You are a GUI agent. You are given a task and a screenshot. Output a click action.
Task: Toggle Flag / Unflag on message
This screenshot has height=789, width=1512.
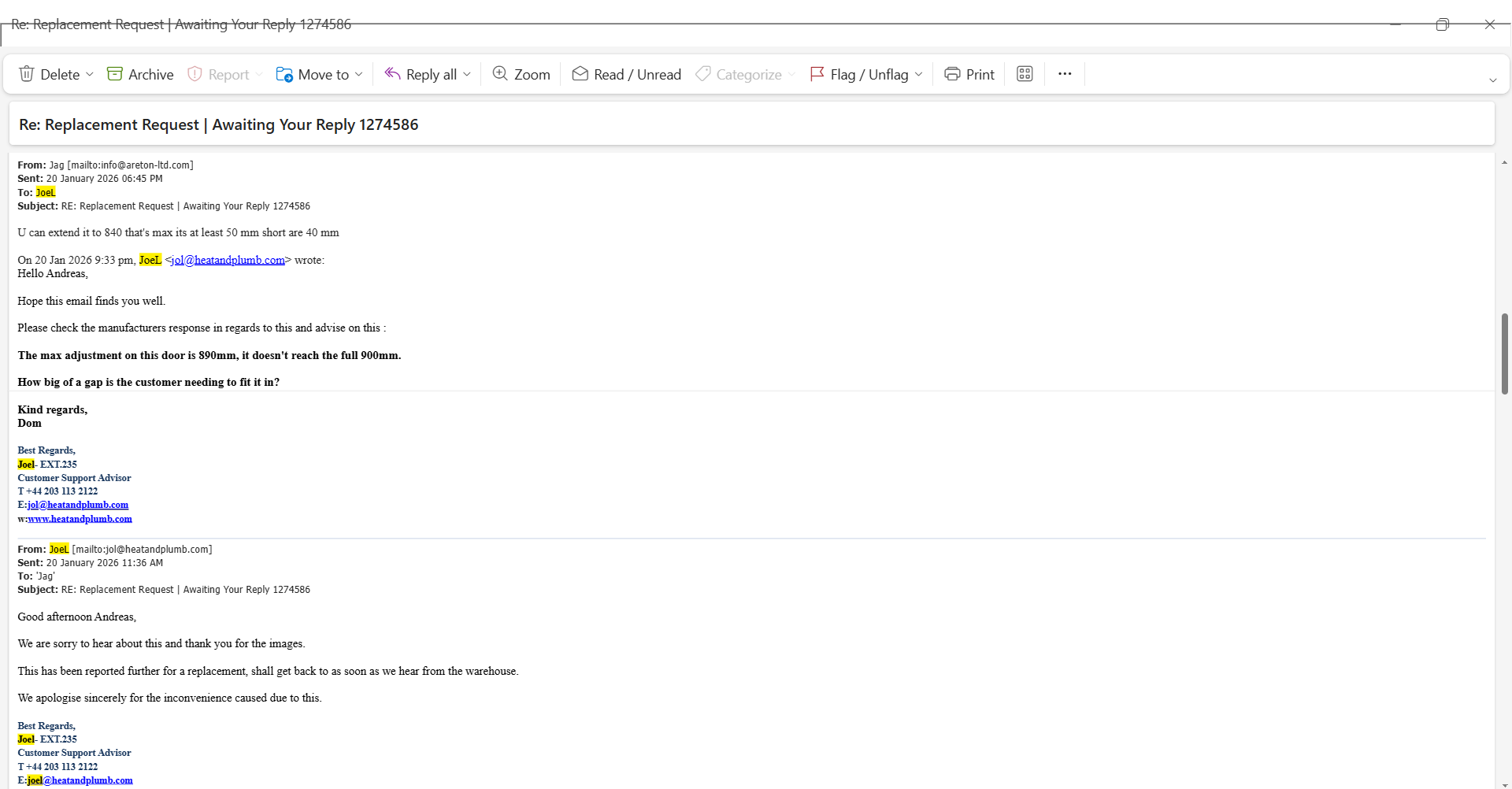[x=859, y=74]
